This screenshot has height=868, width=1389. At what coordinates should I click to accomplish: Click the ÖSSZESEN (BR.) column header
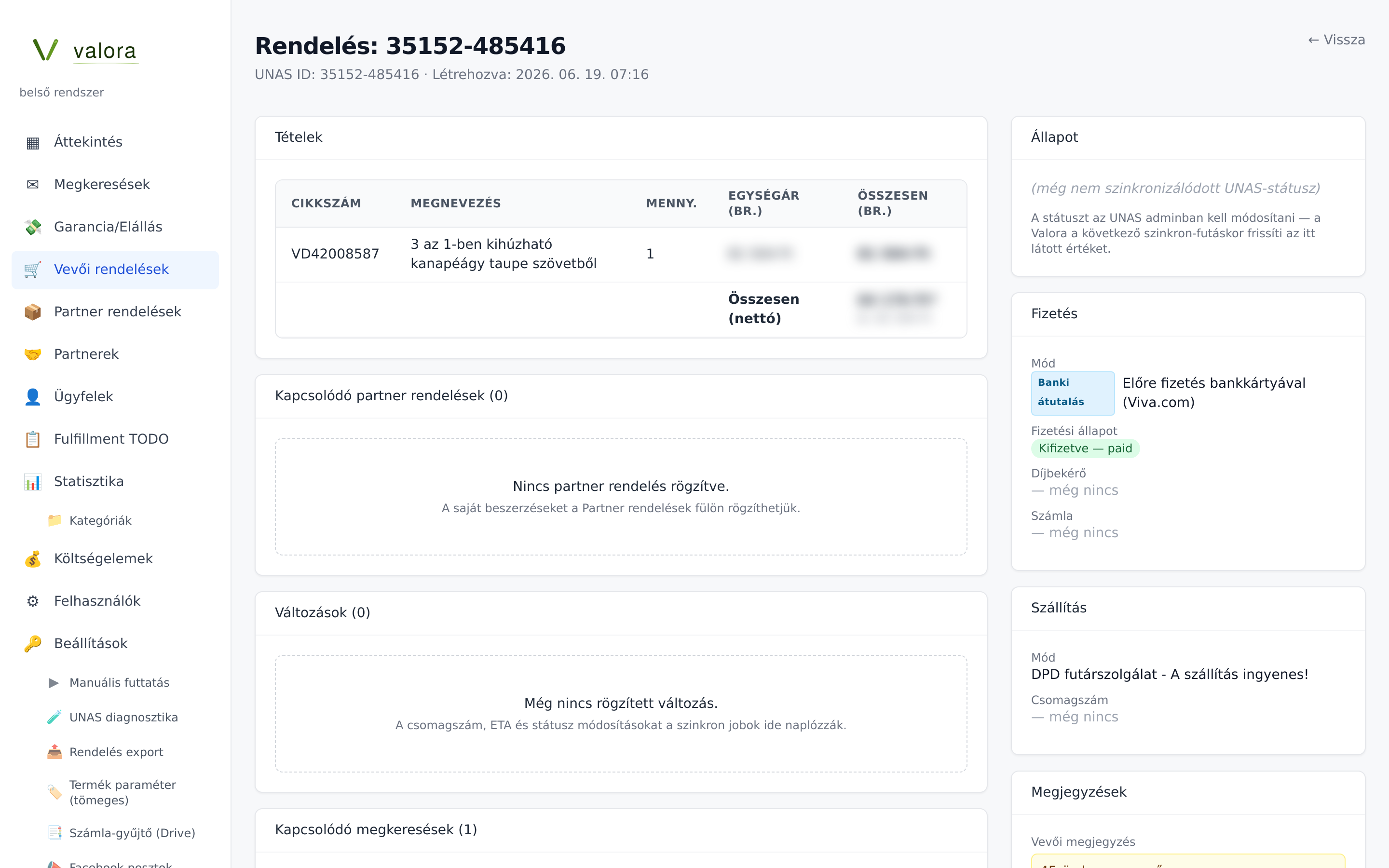[893, 203]
